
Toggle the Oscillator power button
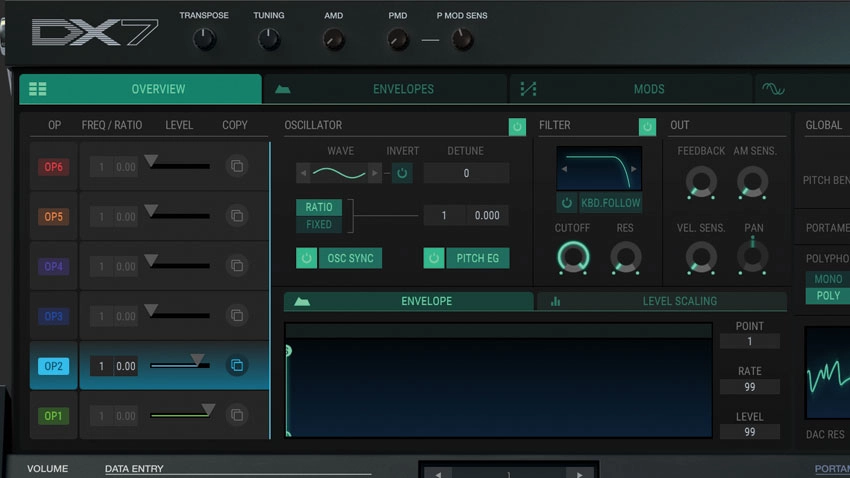pos(517,127)
